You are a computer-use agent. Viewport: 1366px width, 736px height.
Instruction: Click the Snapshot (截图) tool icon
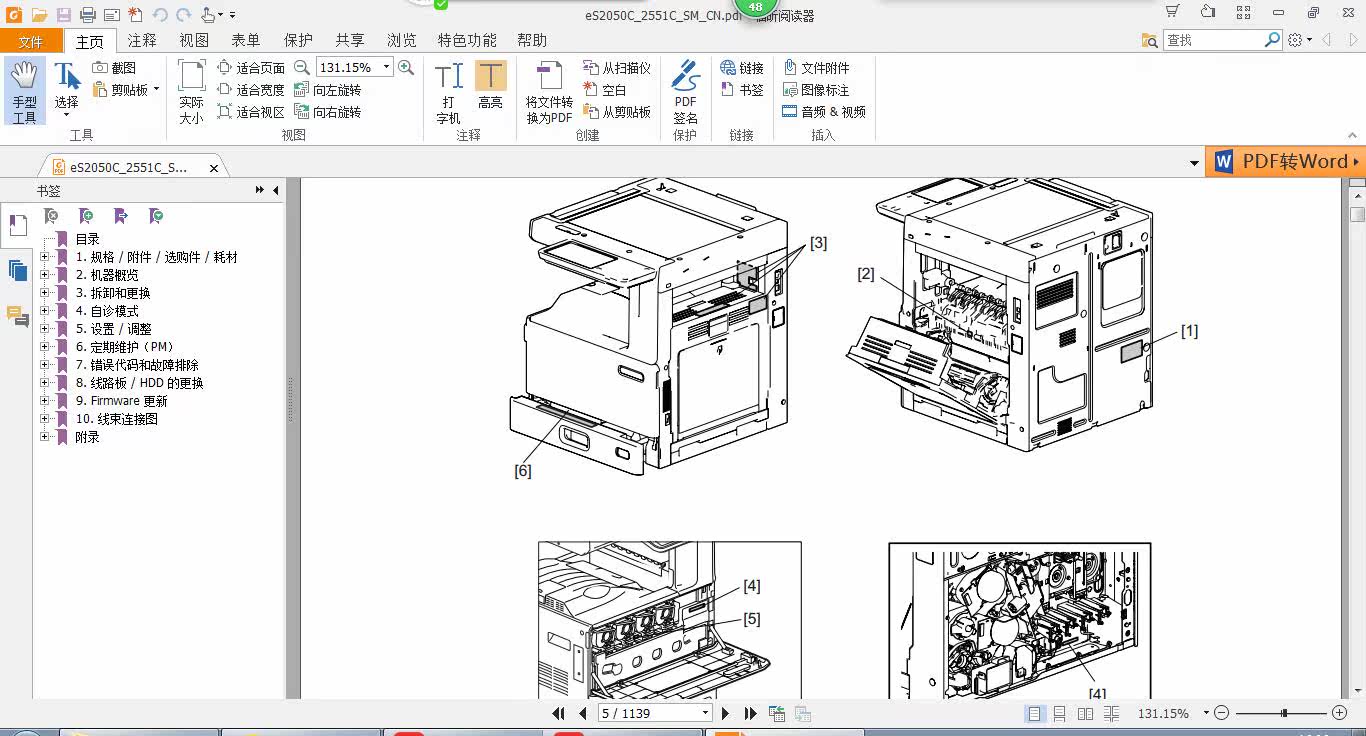[x=101, y=68]
